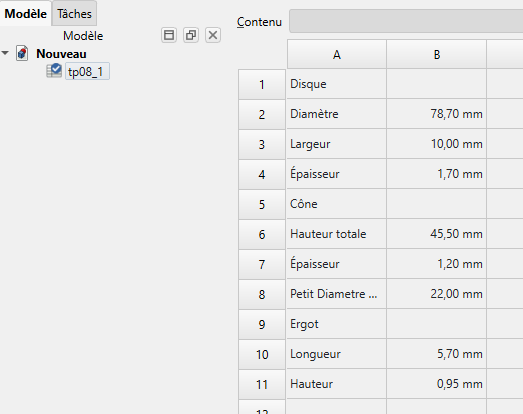Click the Nouveau document icon
The width and height of the screenshot is (523, 414).
coord(22,53)
